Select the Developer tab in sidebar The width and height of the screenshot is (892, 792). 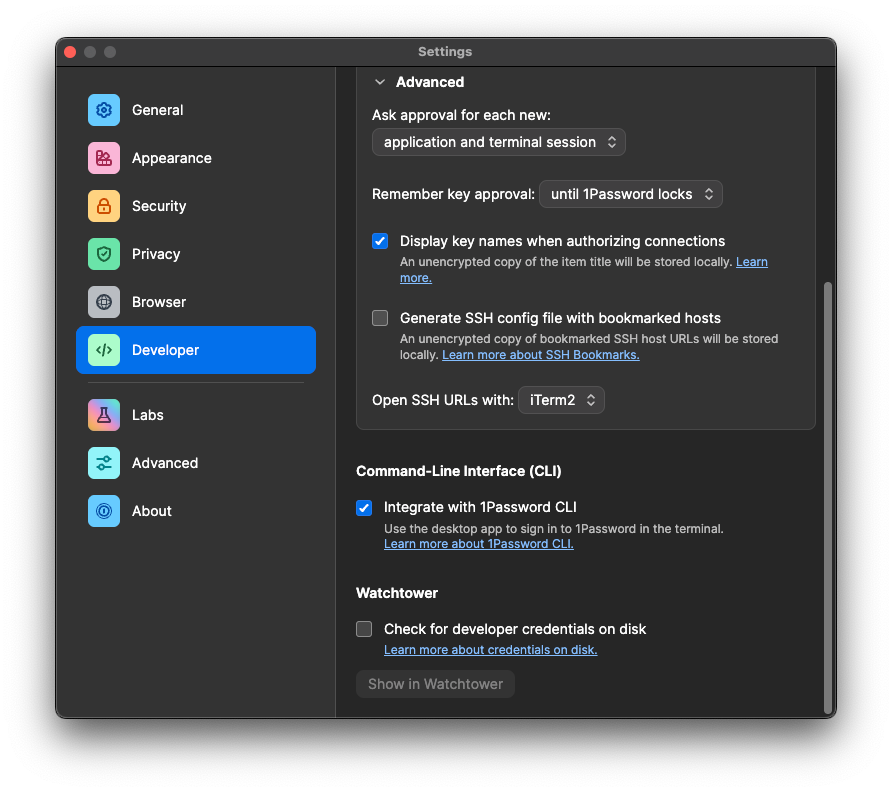pyautogui.click(x=196, y=350)
